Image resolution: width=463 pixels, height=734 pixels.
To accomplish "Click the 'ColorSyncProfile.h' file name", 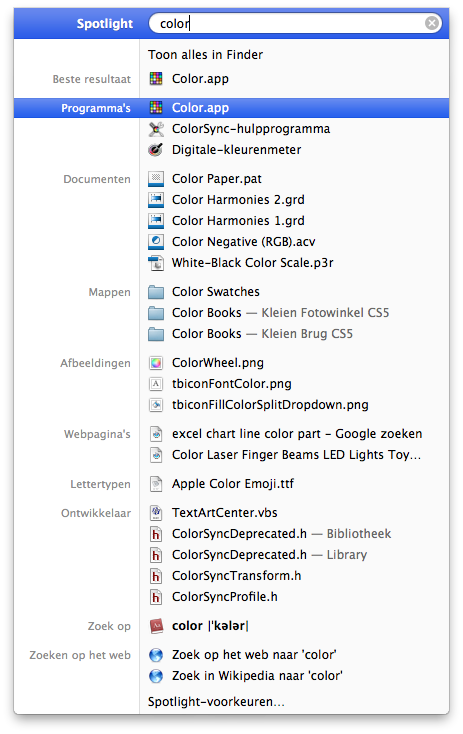I will (225, 597).
